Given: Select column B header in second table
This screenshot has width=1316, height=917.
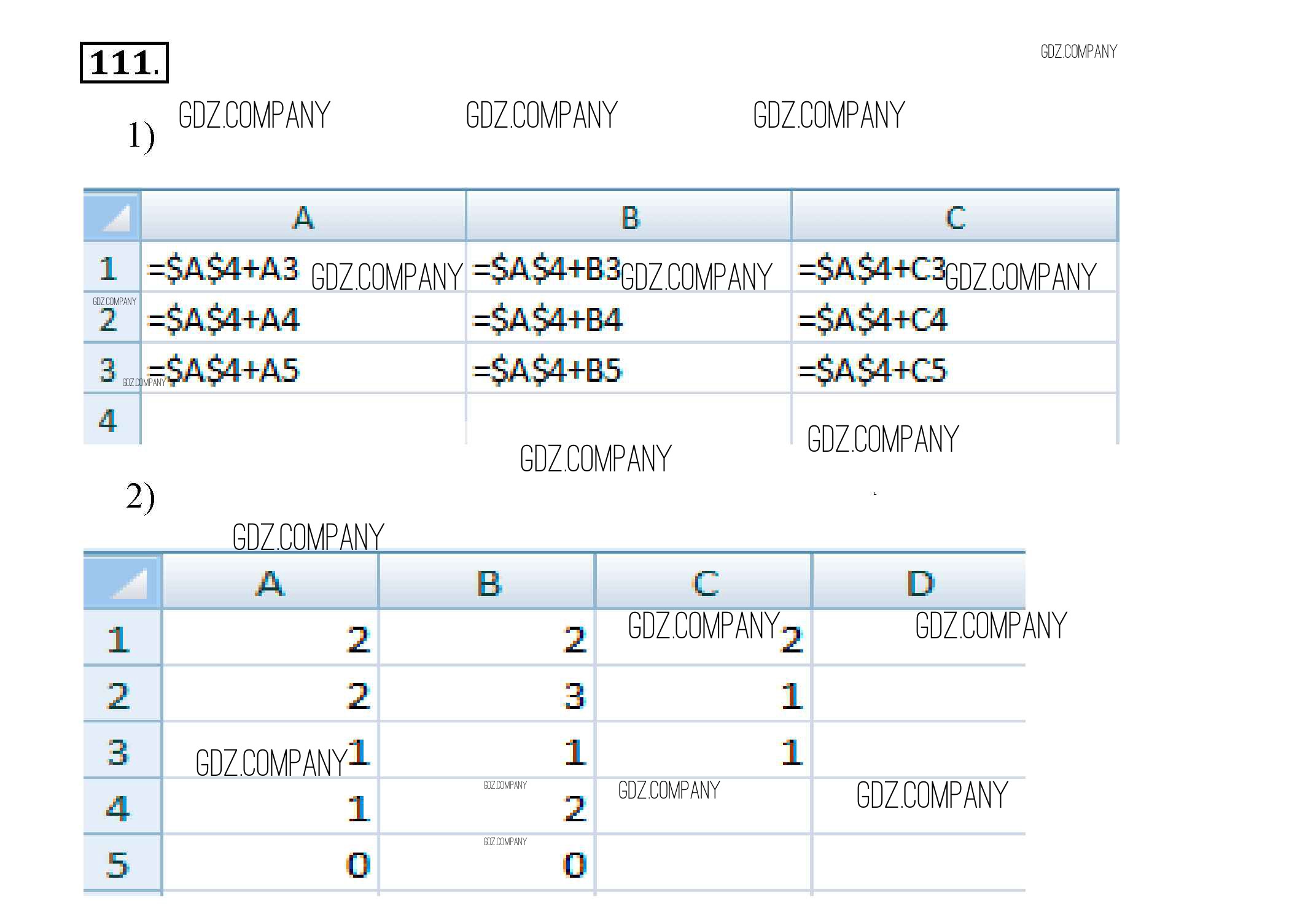Looking at the screenshot, I should 488,582.
